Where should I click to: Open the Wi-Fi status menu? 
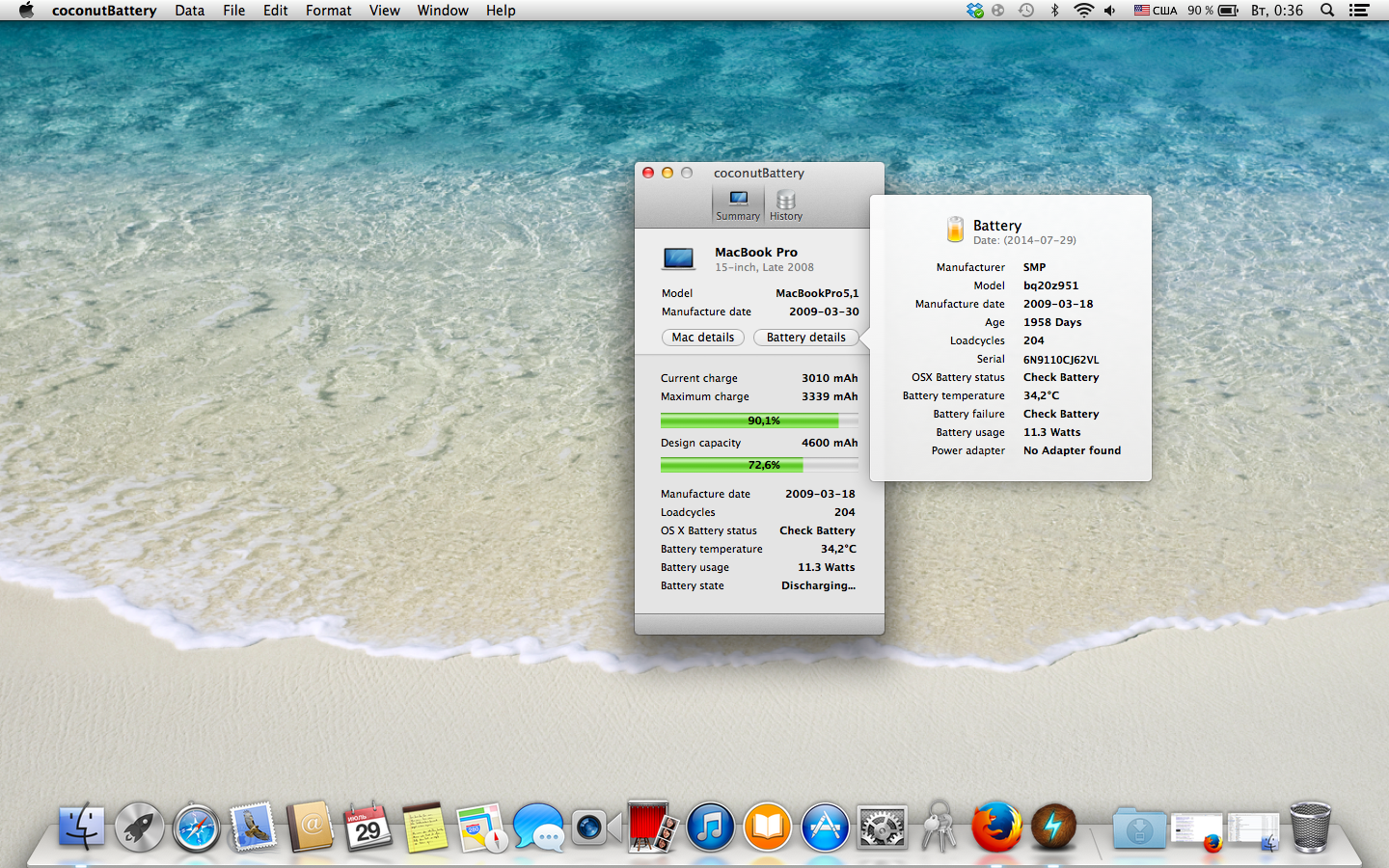coord(1083,11)
